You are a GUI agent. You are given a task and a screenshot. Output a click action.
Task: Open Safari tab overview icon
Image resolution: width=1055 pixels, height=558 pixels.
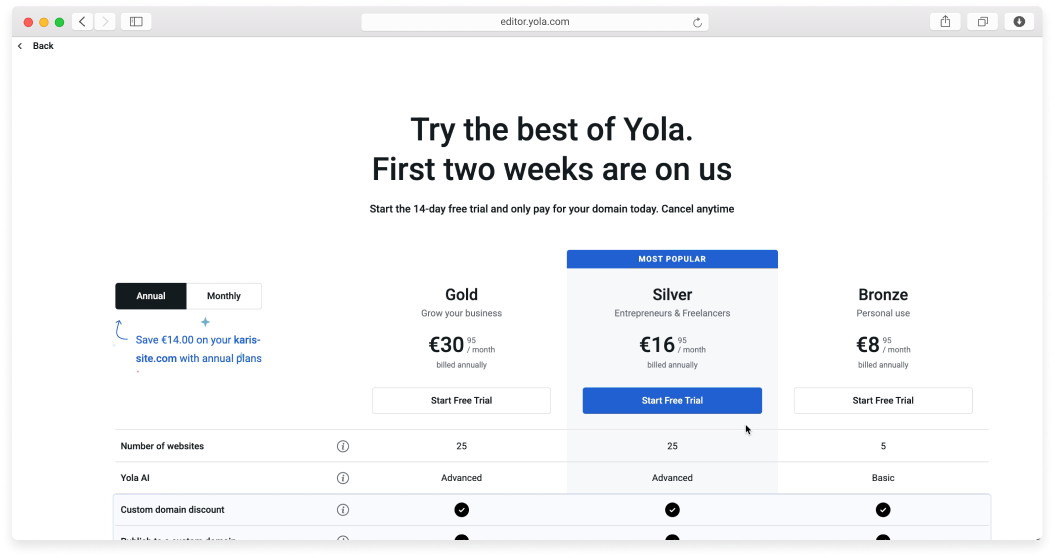click(983, 21)
